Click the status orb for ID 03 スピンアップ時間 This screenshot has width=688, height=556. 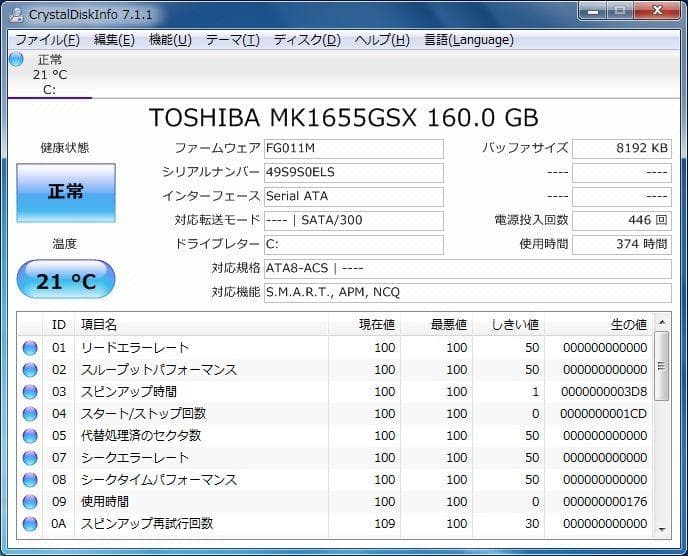point(30,392)
